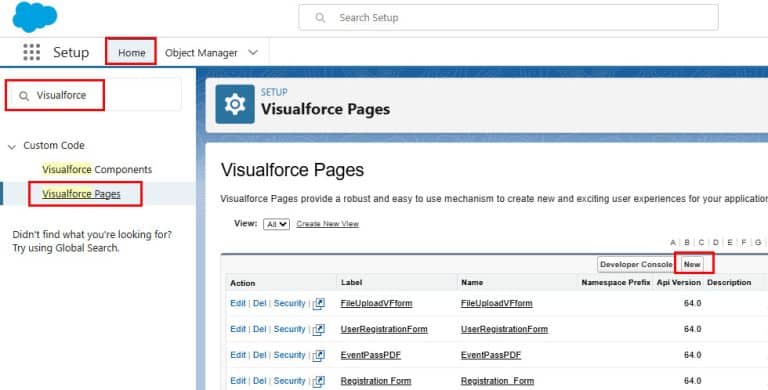Screen dimensions: 768x390
Task: Open the Registration Form label link
Action: [x=376, y=381]
